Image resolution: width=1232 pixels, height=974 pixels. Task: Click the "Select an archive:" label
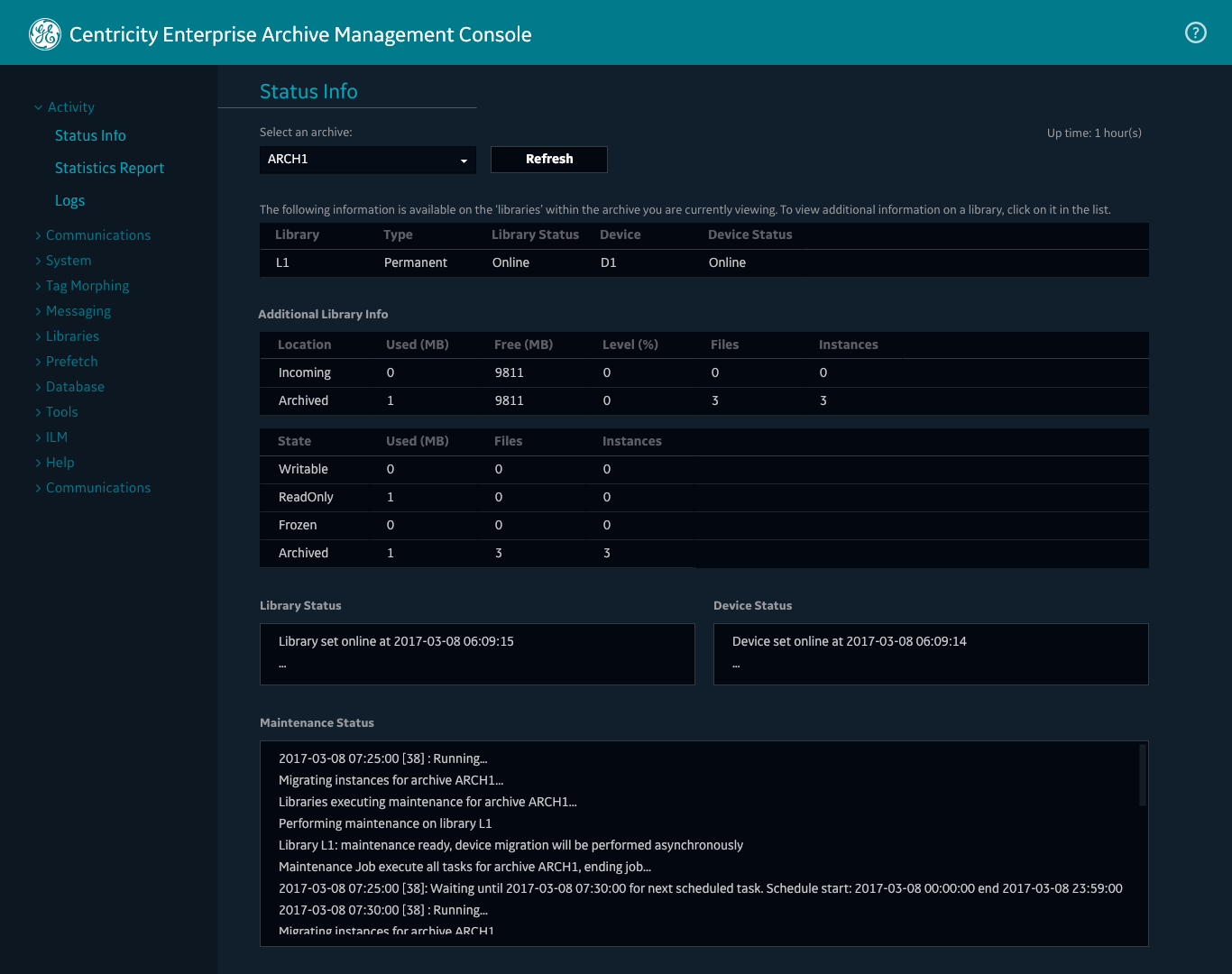click(x=306, y=132)
